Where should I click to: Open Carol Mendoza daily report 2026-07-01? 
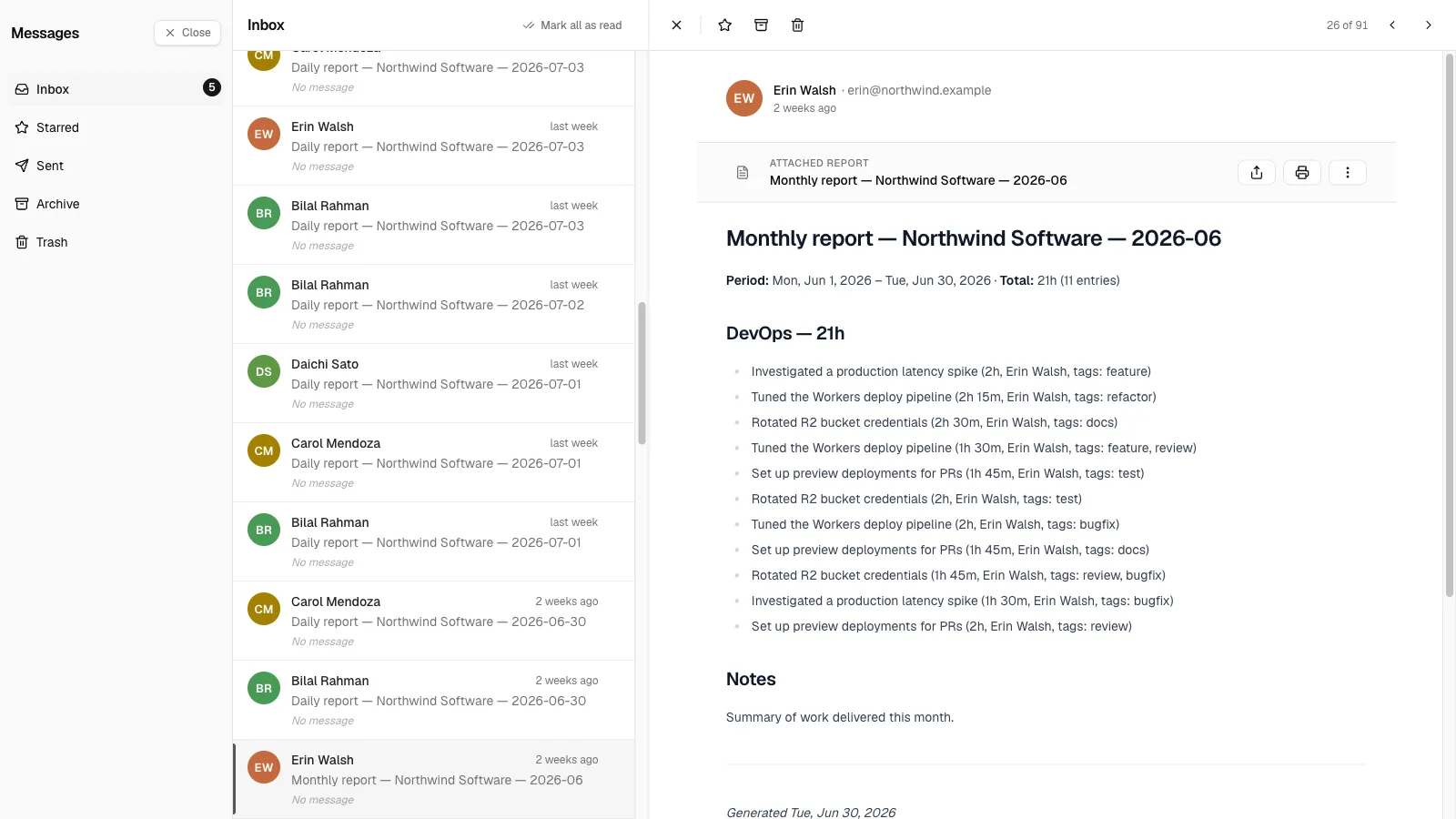click(434, 462)
